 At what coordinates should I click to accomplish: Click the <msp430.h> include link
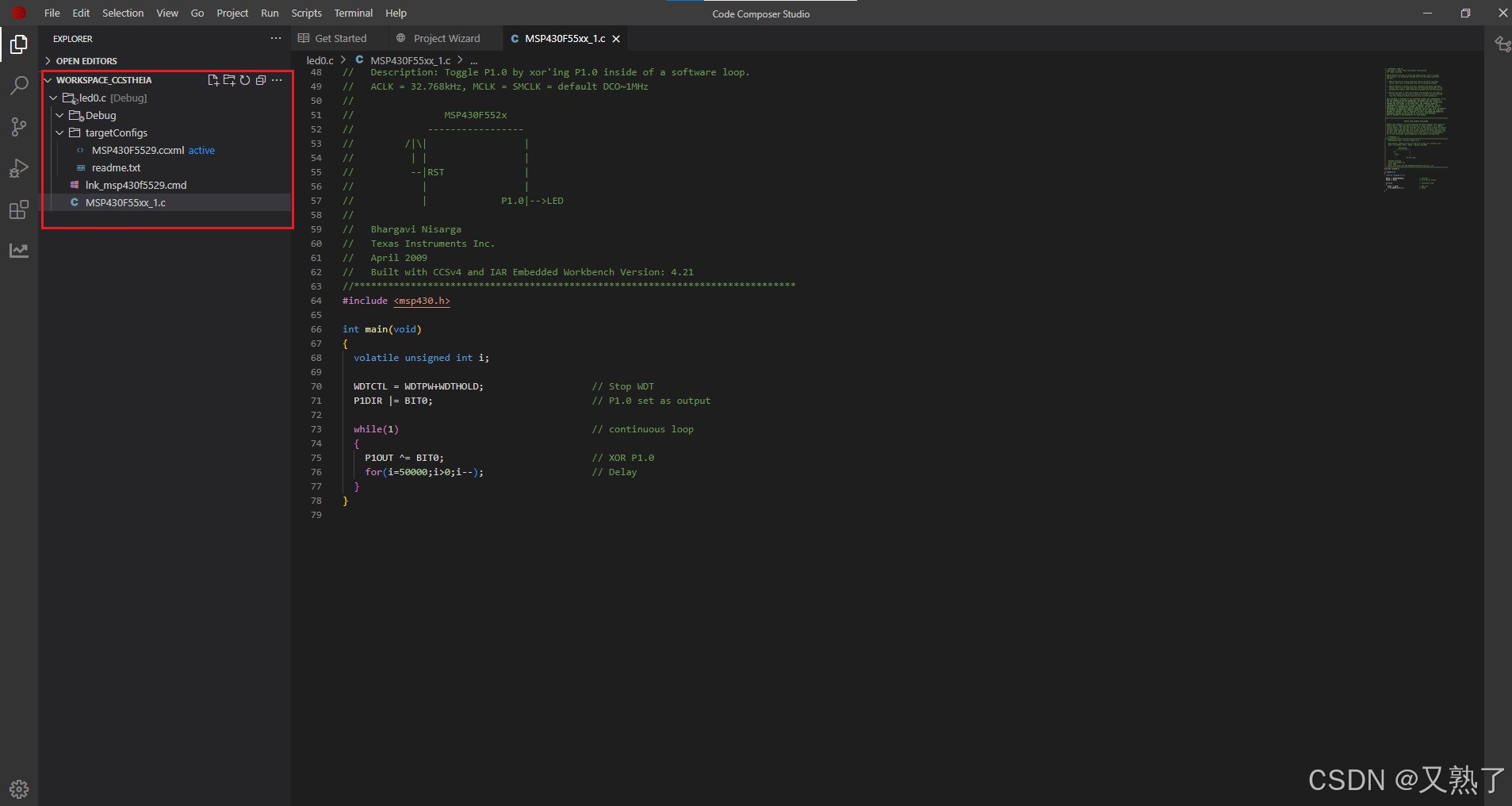422,301
